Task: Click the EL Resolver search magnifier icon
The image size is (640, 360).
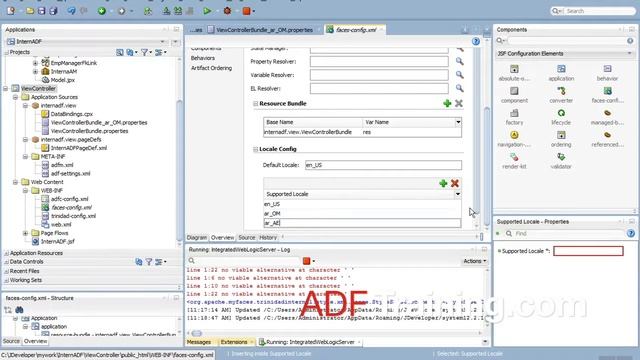Action: tap(460, 88)
